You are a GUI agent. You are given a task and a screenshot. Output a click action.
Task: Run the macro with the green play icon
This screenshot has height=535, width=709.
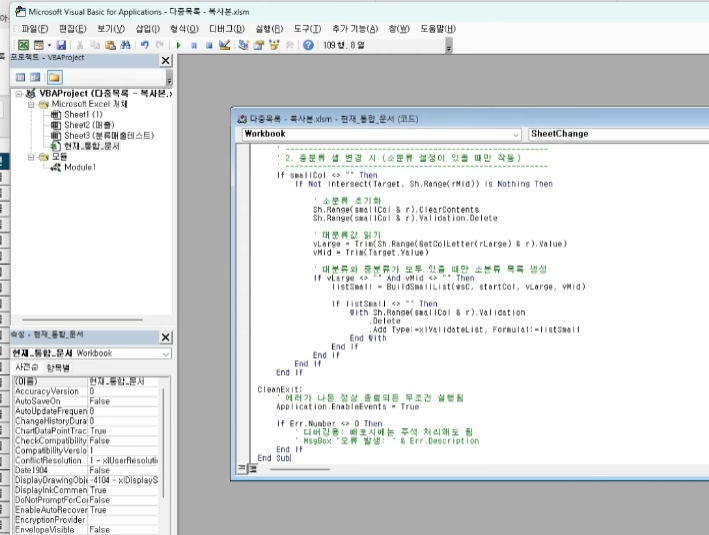(179, 45)
